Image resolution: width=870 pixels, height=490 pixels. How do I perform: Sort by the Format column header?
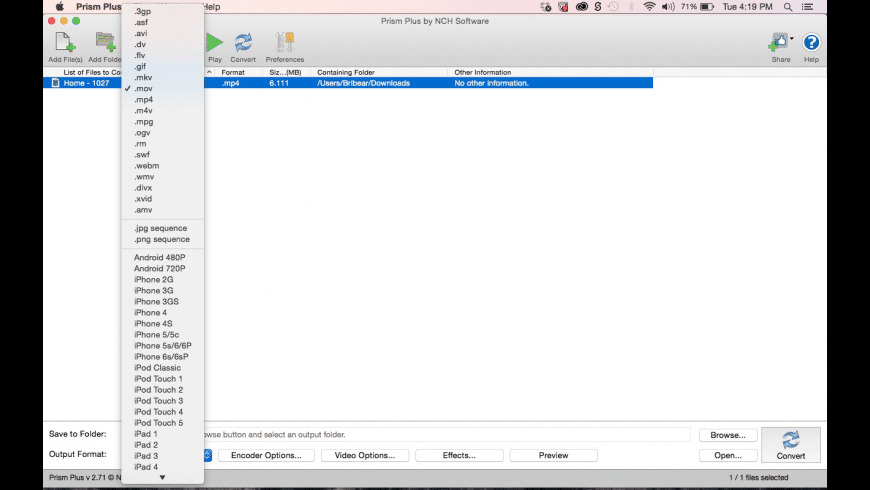(233, 72)
